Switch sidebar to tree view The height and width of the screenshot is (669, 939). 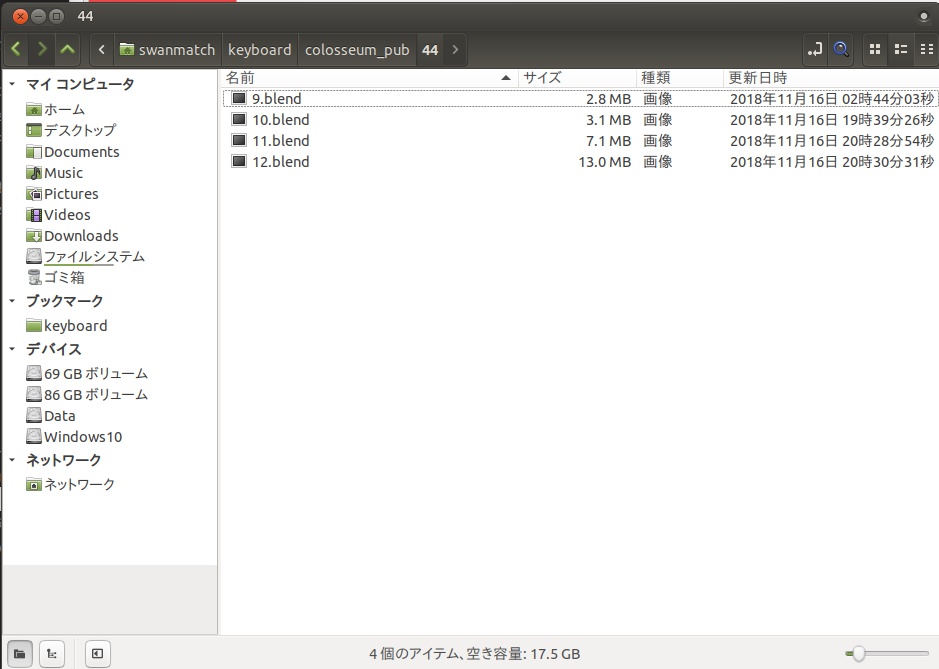(52, 653)
